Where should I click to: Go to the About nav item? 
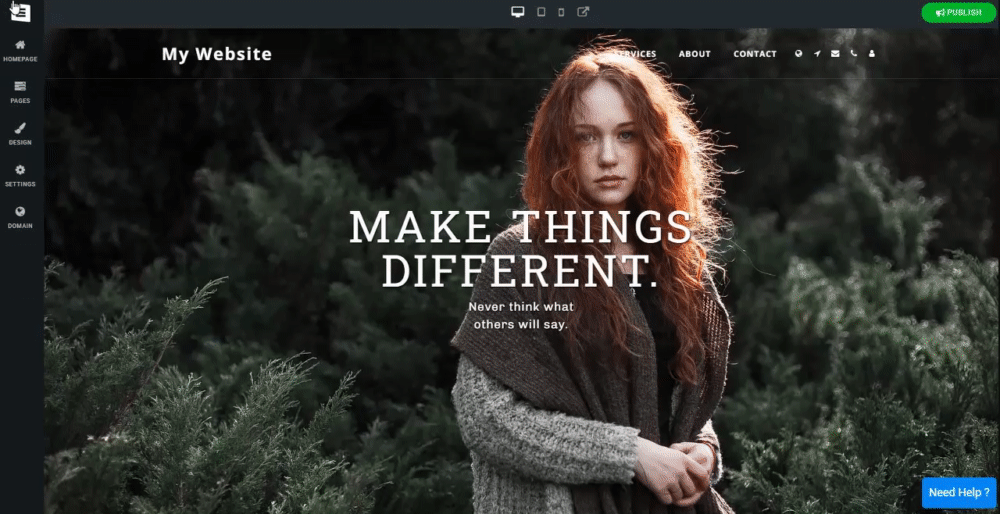coord(695,54)
